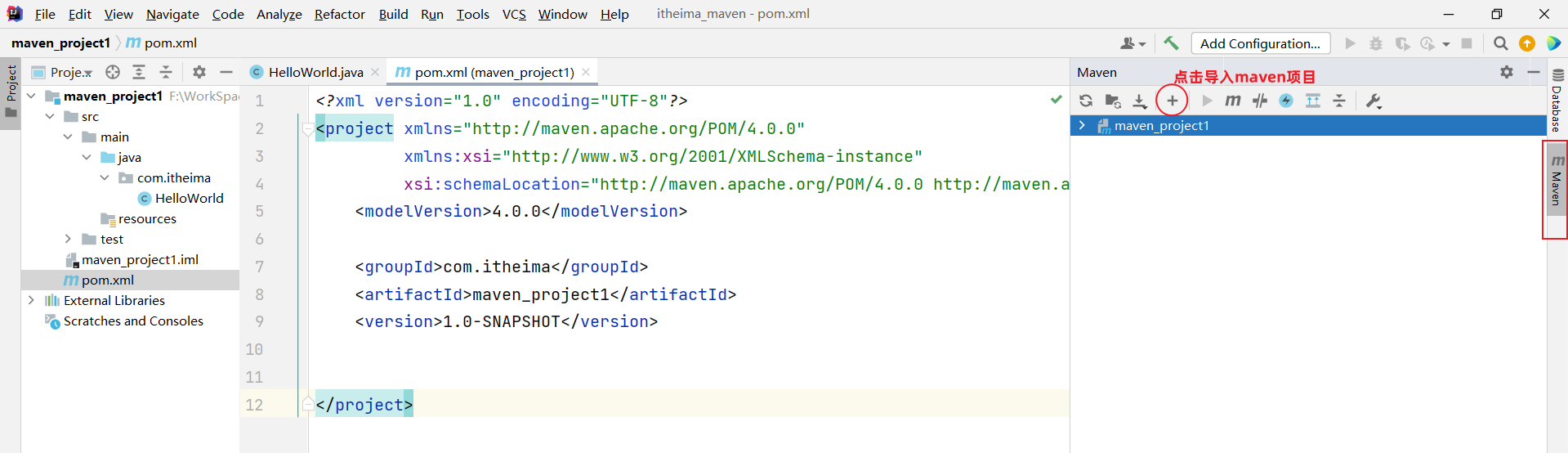Open Maven settings with the wrench icon
This screenshot has height=453, width=1568.
pyautogui.click(x=1374, y=101)
